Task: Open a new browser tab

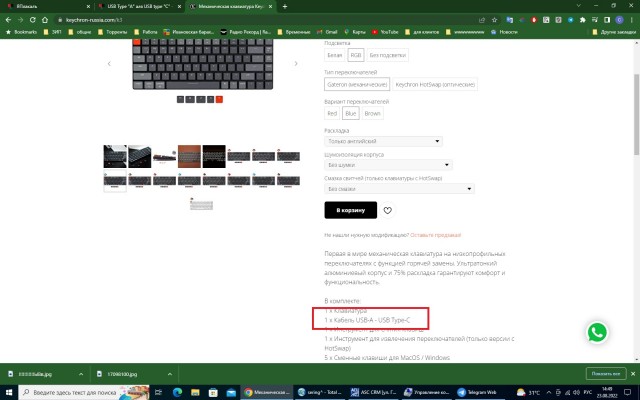Action: (x=285, y=6)
